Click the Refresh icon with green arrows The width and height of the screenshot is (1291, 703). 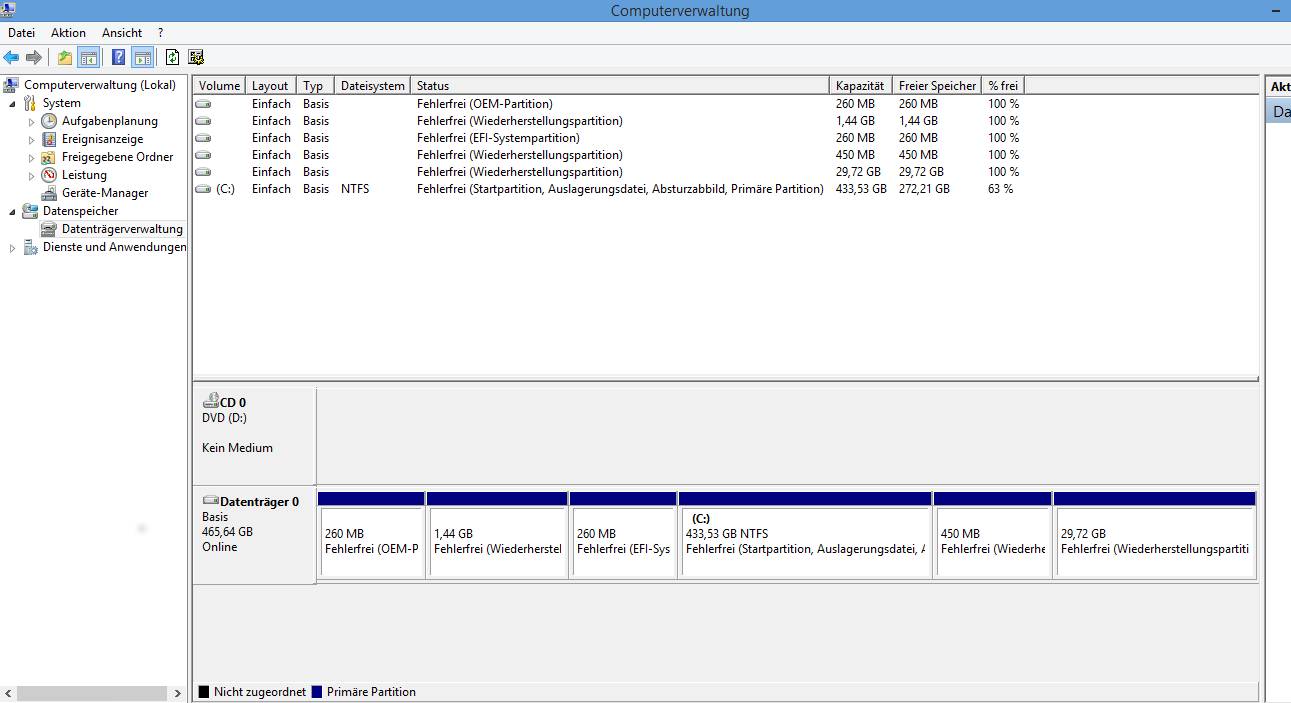[x=173, y=57]
